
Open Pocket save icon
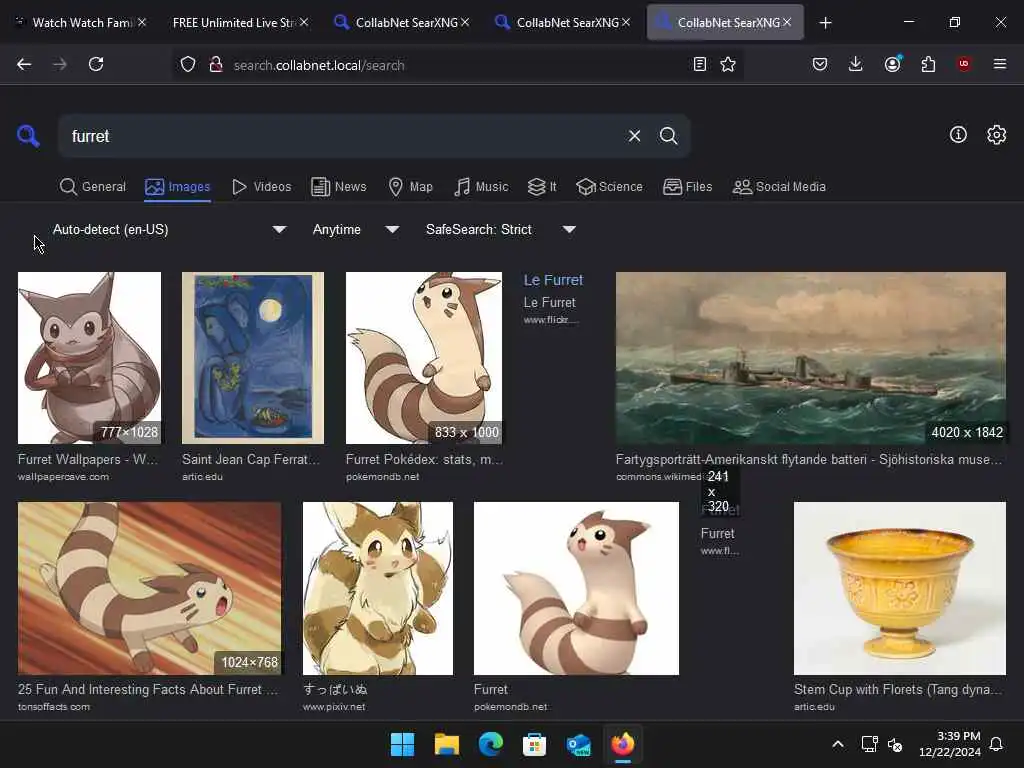click(820, 64)
